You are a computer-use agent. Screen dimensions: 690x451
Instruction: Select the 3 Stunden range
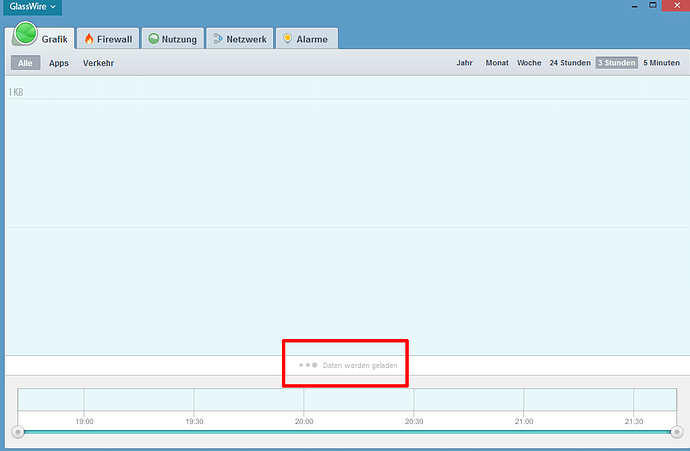point(616,63)
